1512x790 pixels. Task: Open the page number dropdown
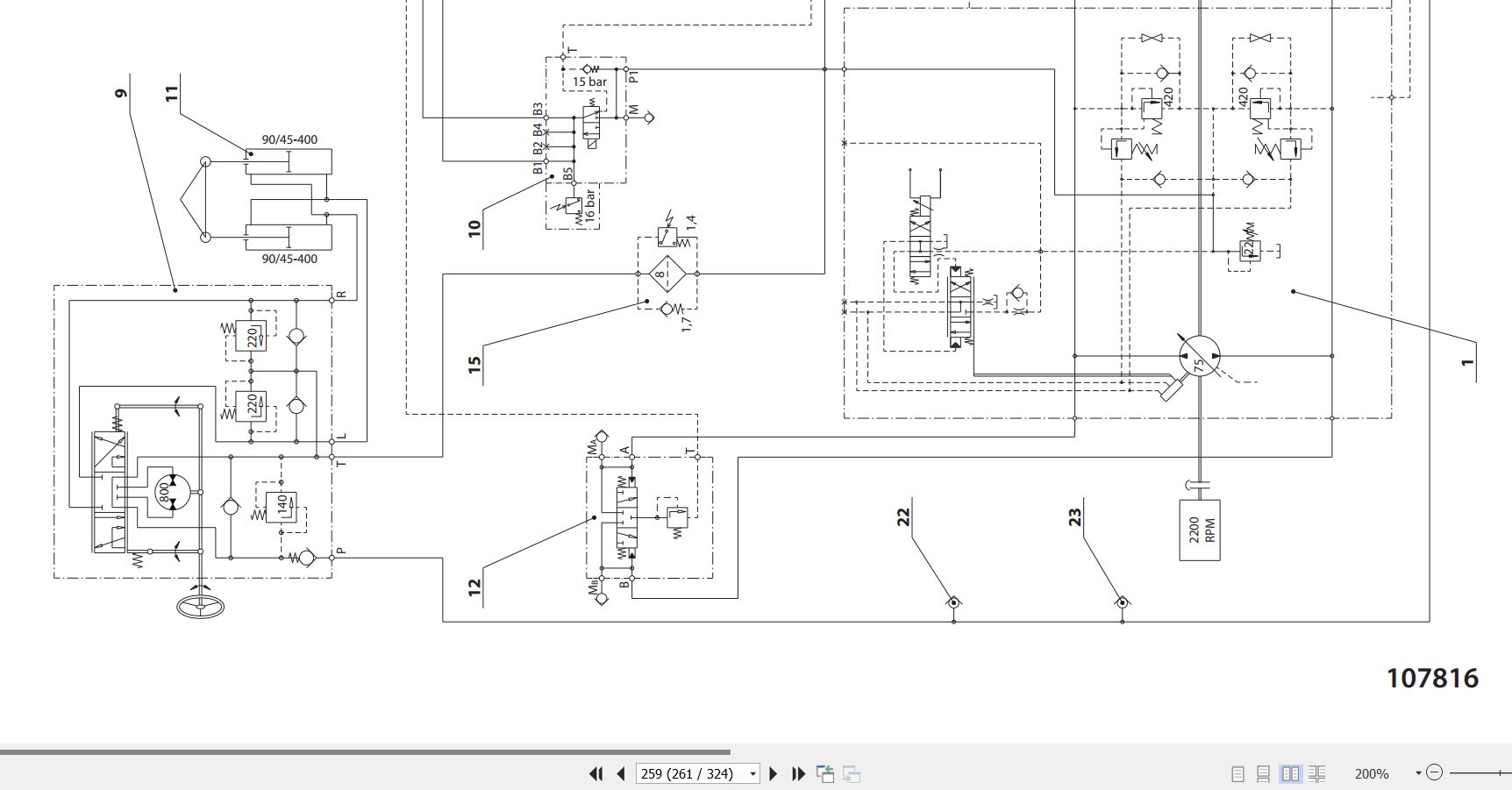tap(752, 774)
